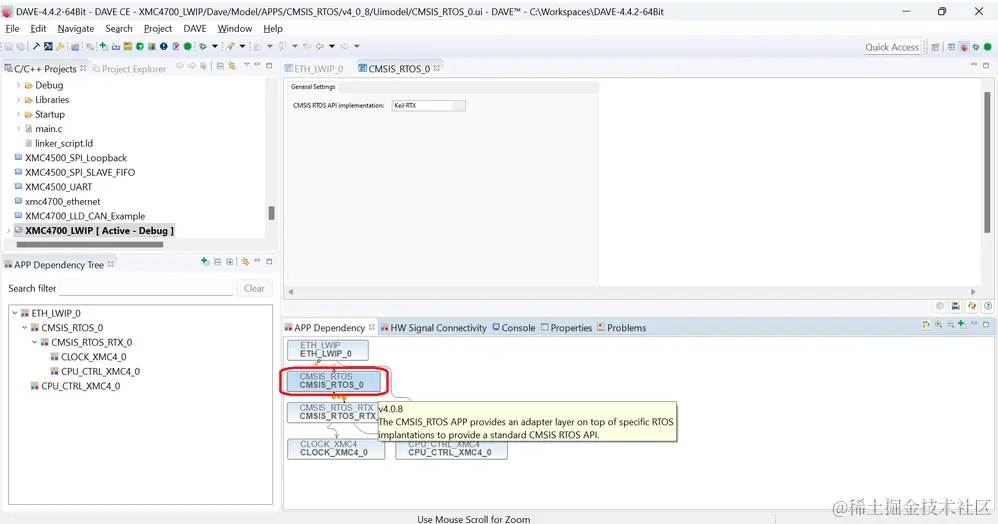Open the DAVE menu
998x524 pixels.
coord(195,29)
